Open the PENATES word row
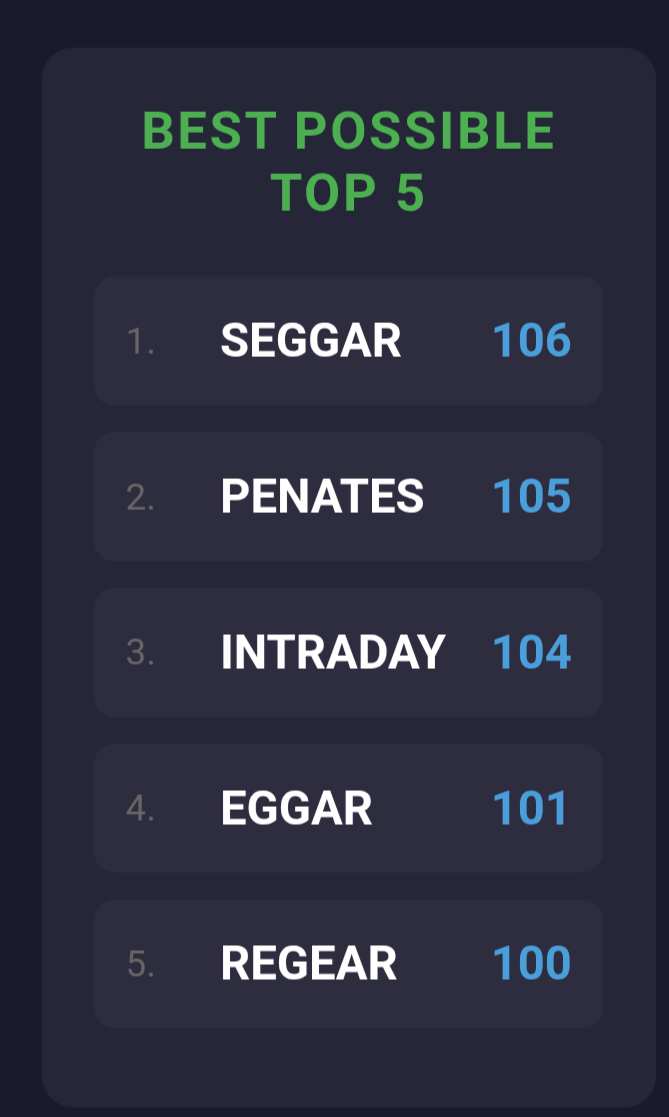This screenshot has height=1117, width=669. tap(348, 497)
